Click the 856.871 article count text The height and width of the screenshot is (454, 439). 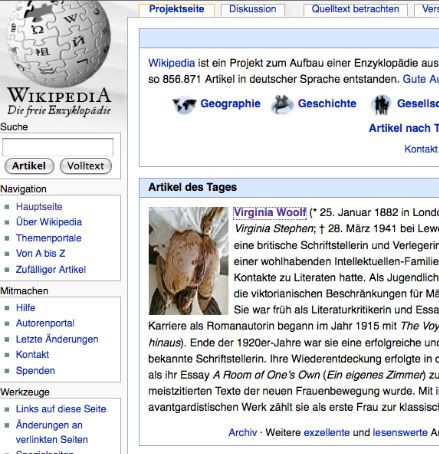pos(181,79)
